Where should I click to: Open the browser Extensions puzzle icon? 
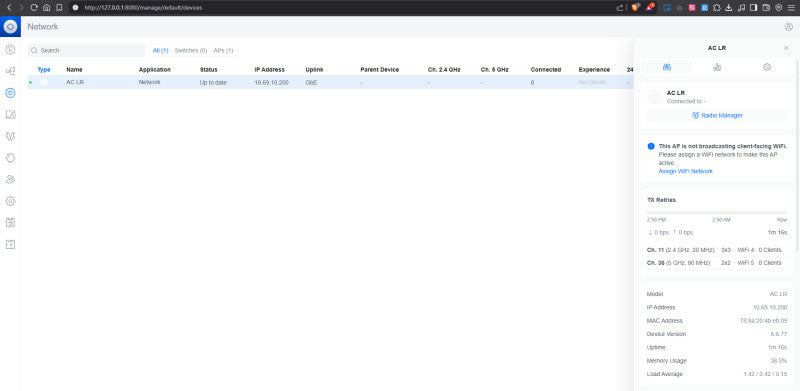(x=716, y=8)
